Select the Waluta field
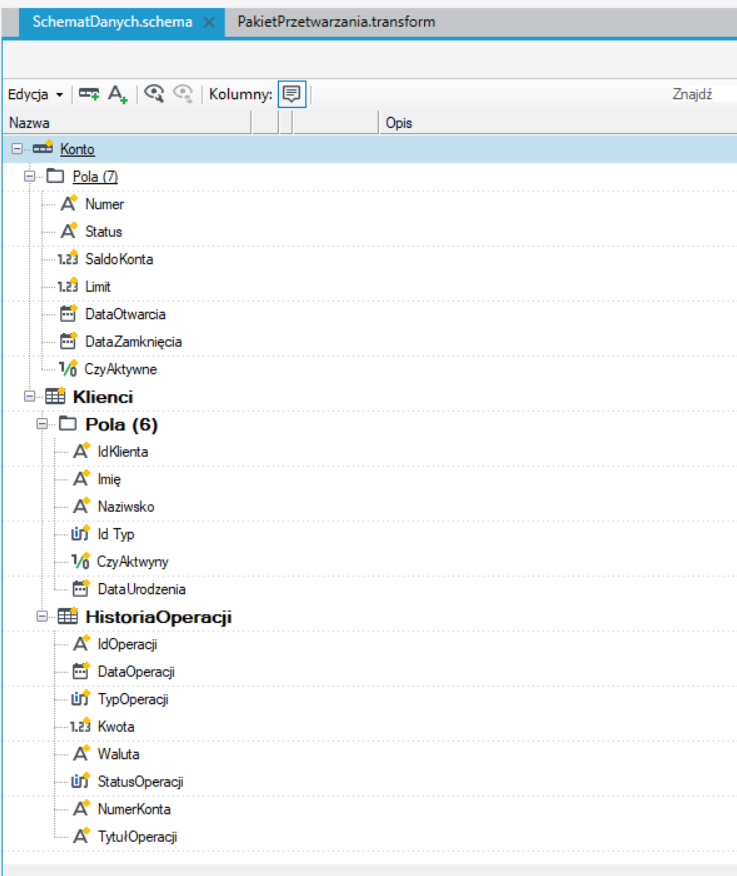Image resolution: width=737 pixels, height=876 pixels. click(x=118, y=754)
